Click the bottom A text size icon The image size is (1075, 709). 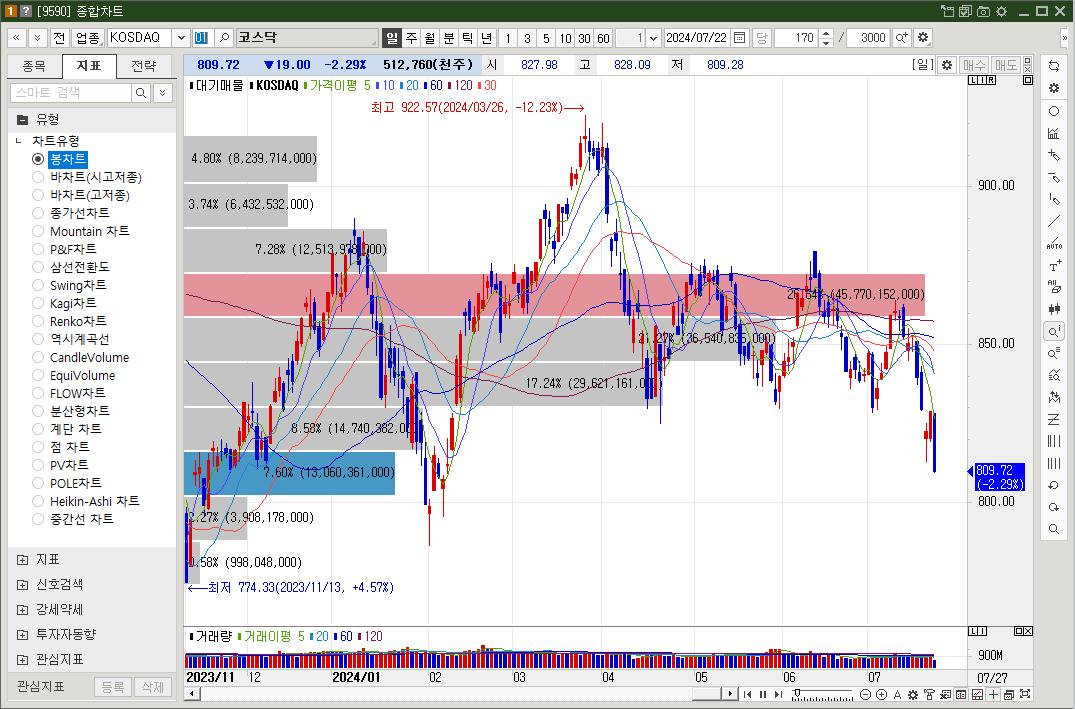click(x=897, y=695)
